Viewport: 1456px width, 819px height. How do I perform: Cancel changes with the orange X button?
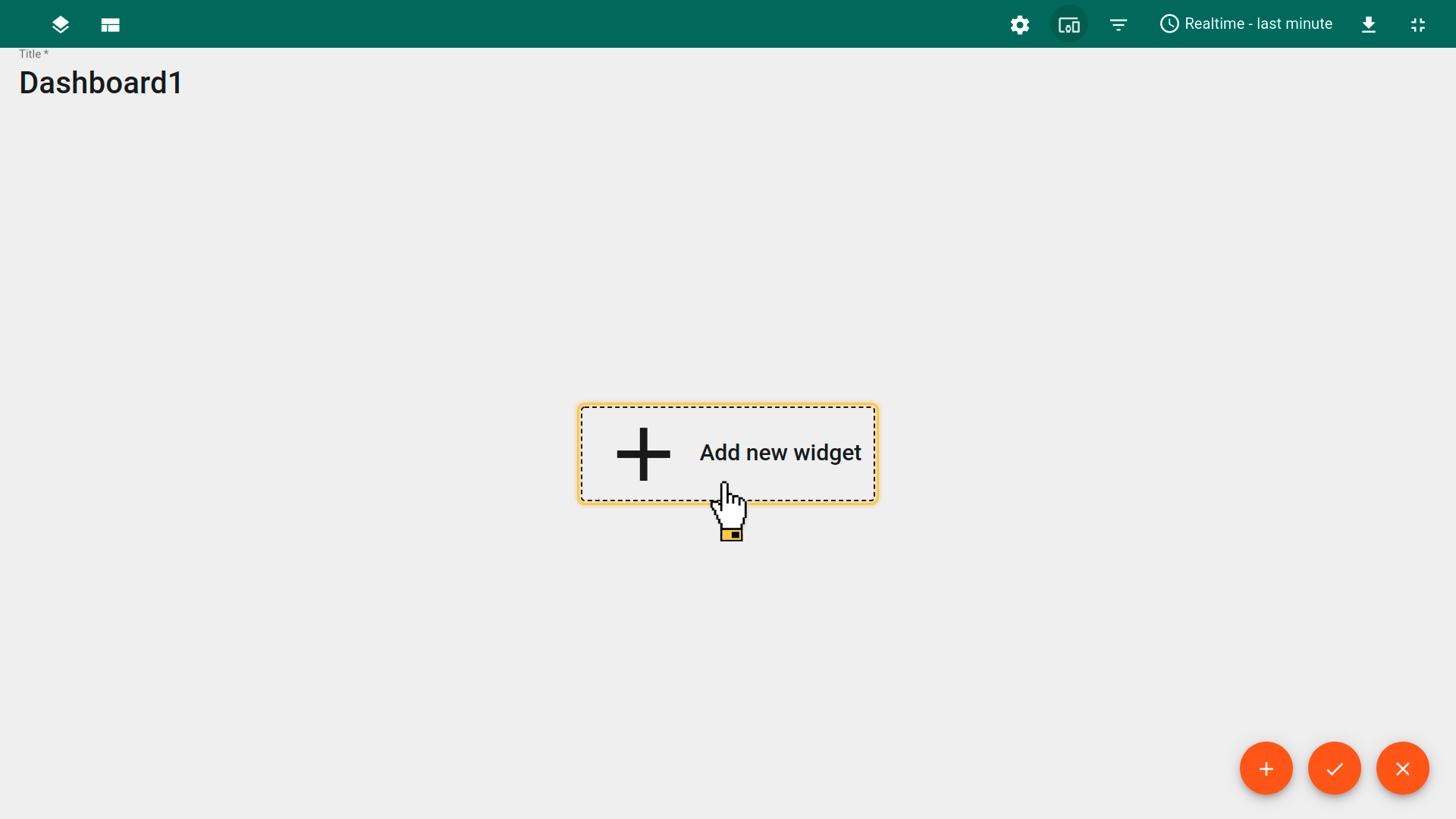[1403, 769]
